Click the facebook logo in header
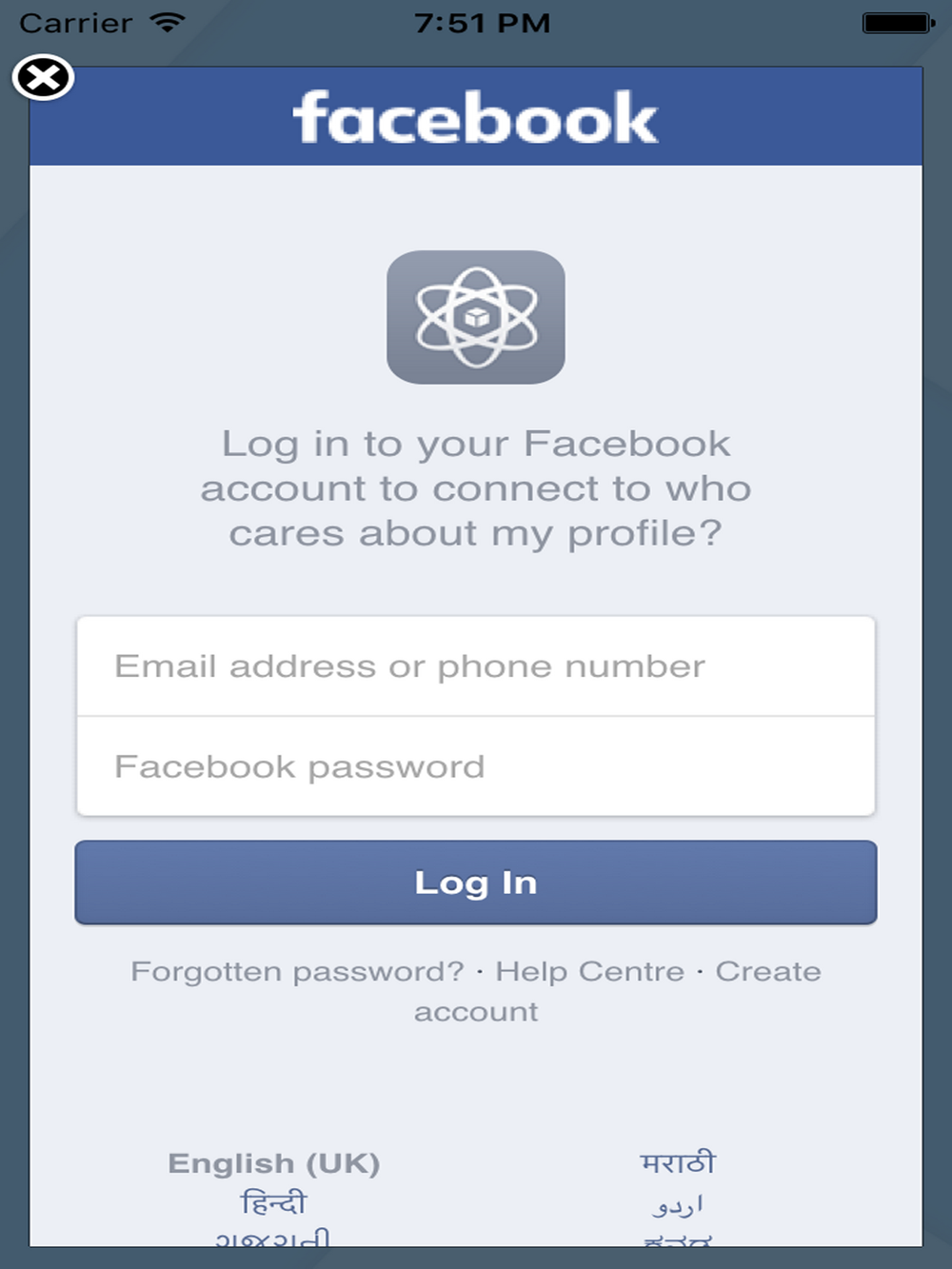The image size is (952, 1269). point(475,118)
